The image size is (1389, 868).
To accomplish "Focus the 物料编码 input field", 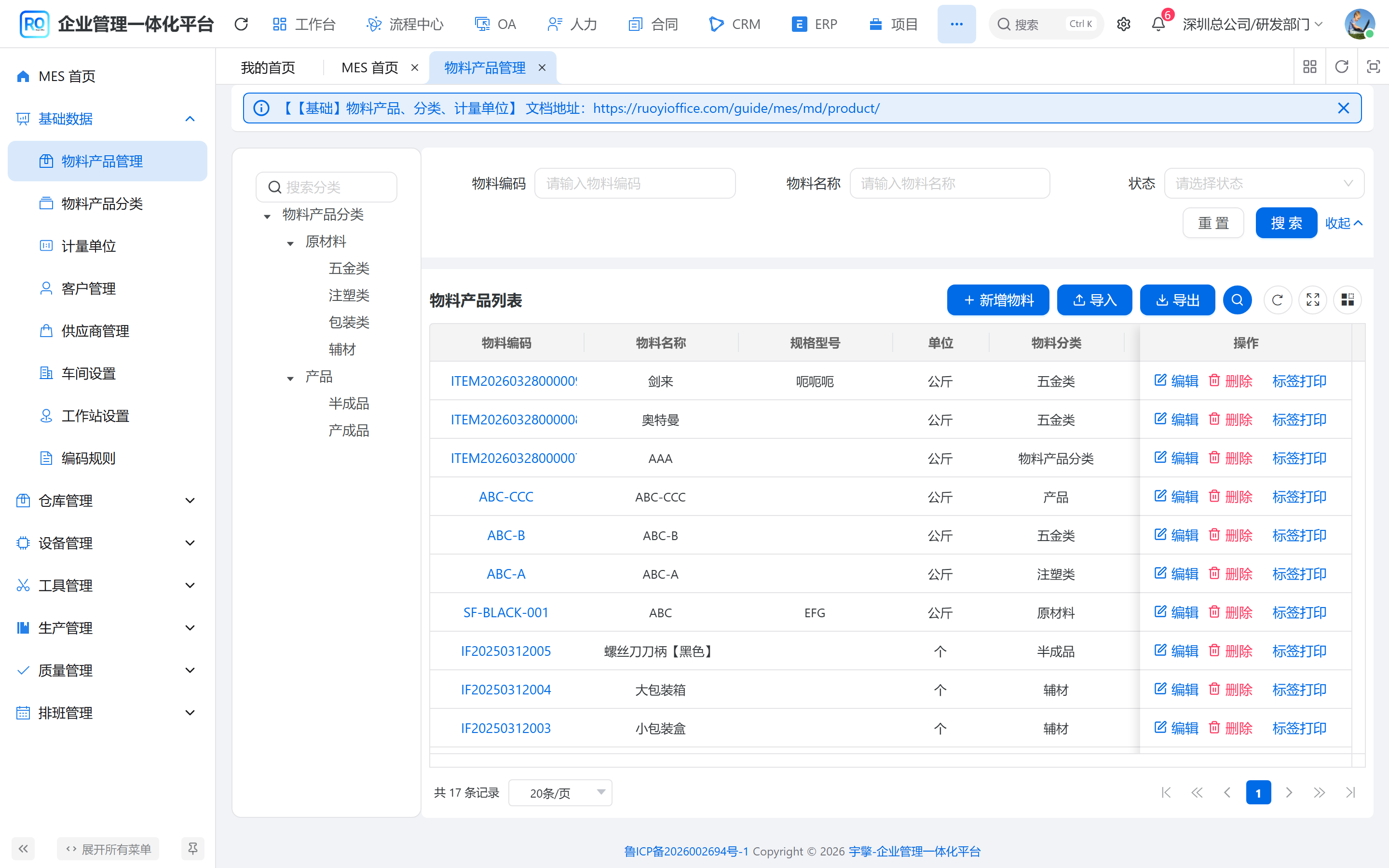I will pos(635,184).
